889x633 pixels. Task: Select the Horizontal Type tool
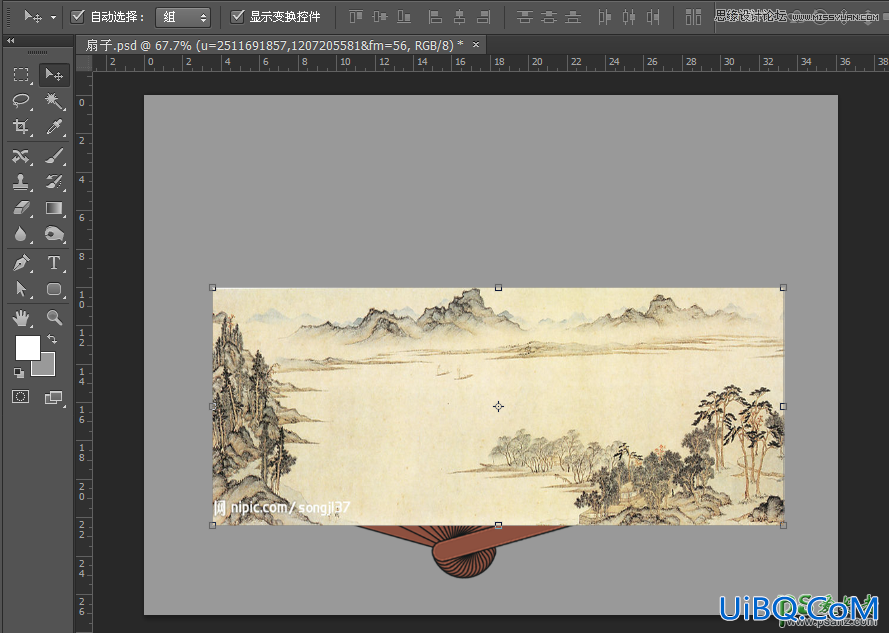pyautogui.click(x=54, y=263)
